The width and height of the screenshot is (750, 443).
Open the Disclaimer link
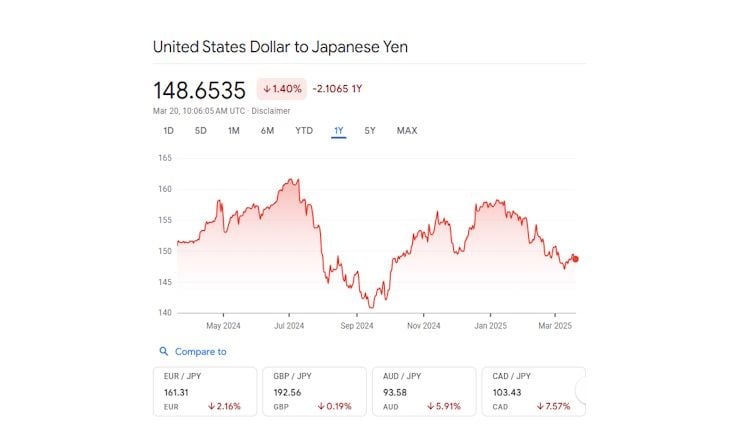tap(270, 111)
